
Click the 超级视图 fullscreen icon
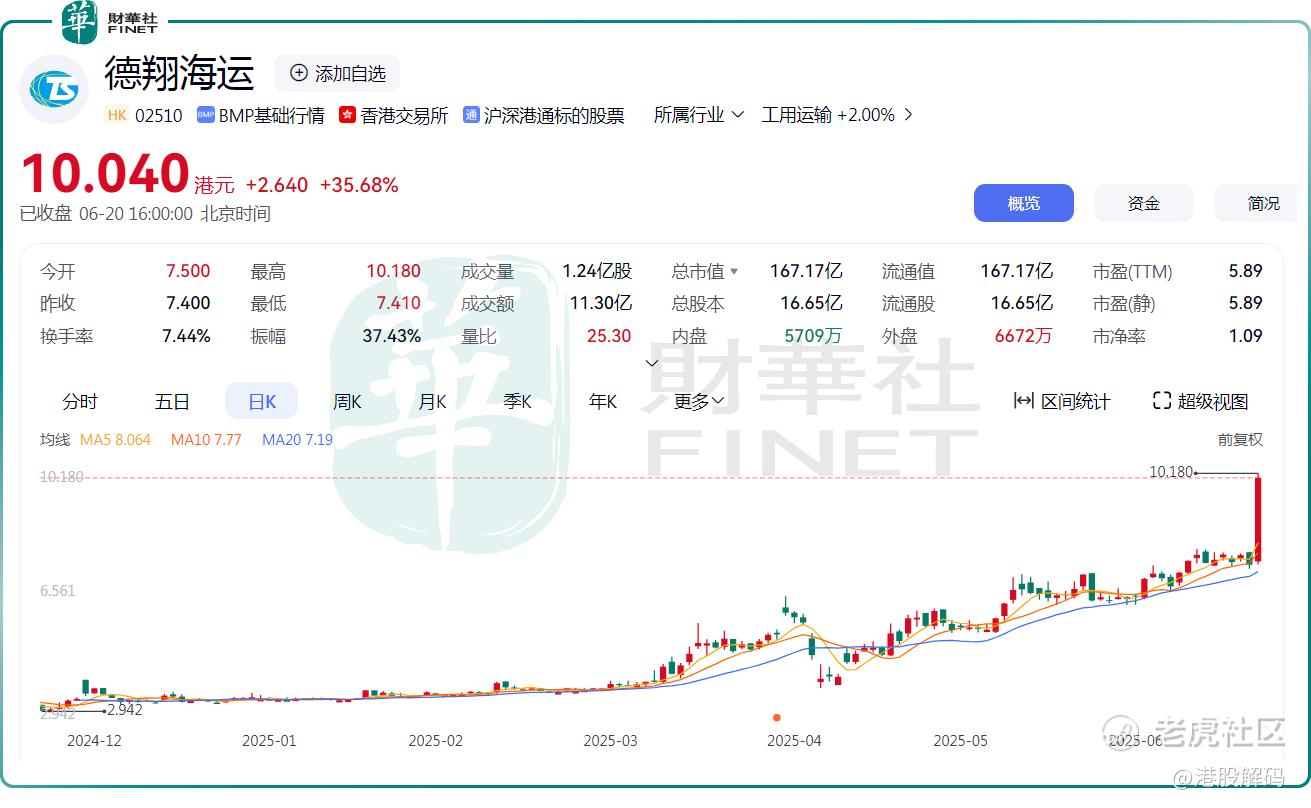[x=1161, y=401]
